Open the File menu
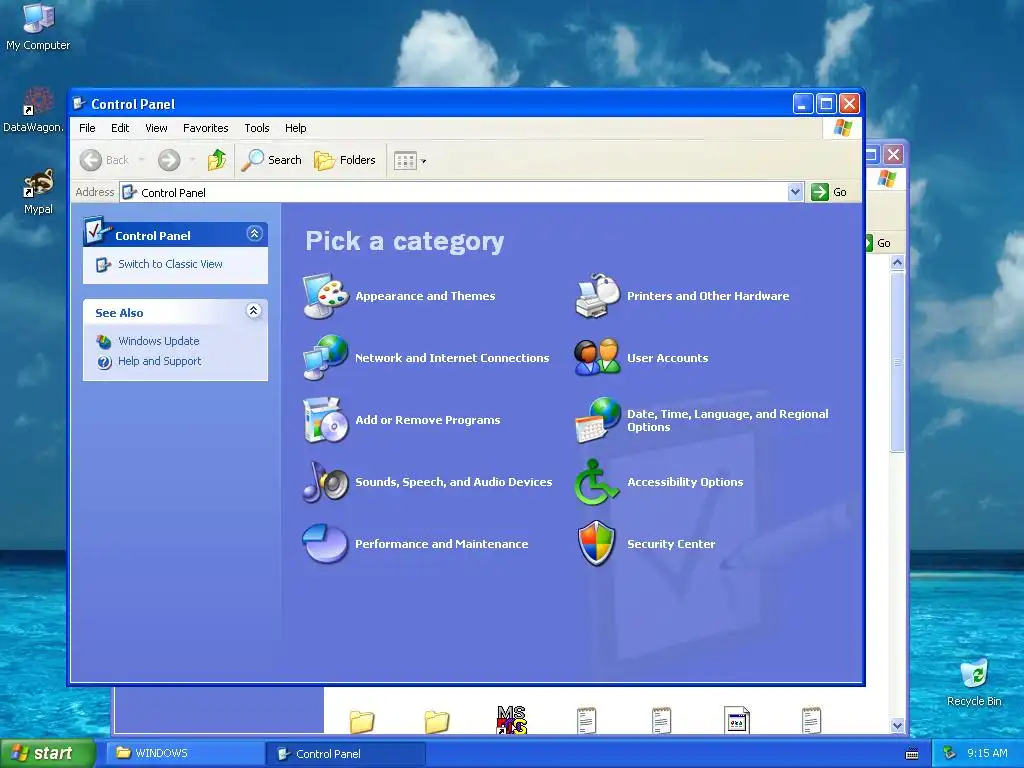 (x=87, y=128)
